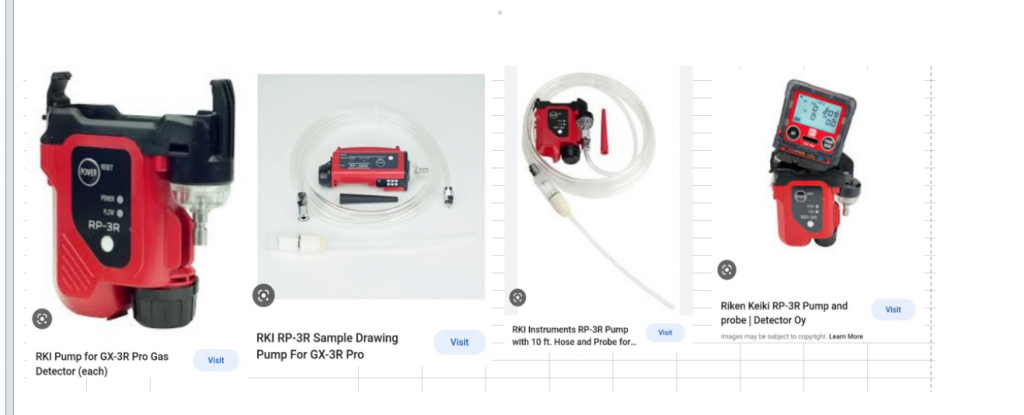The height and width of the screenshot is (415, 1024).
Task: Visit Riken Keiki RP-3R Pump and probe
Action: (893, 310)
